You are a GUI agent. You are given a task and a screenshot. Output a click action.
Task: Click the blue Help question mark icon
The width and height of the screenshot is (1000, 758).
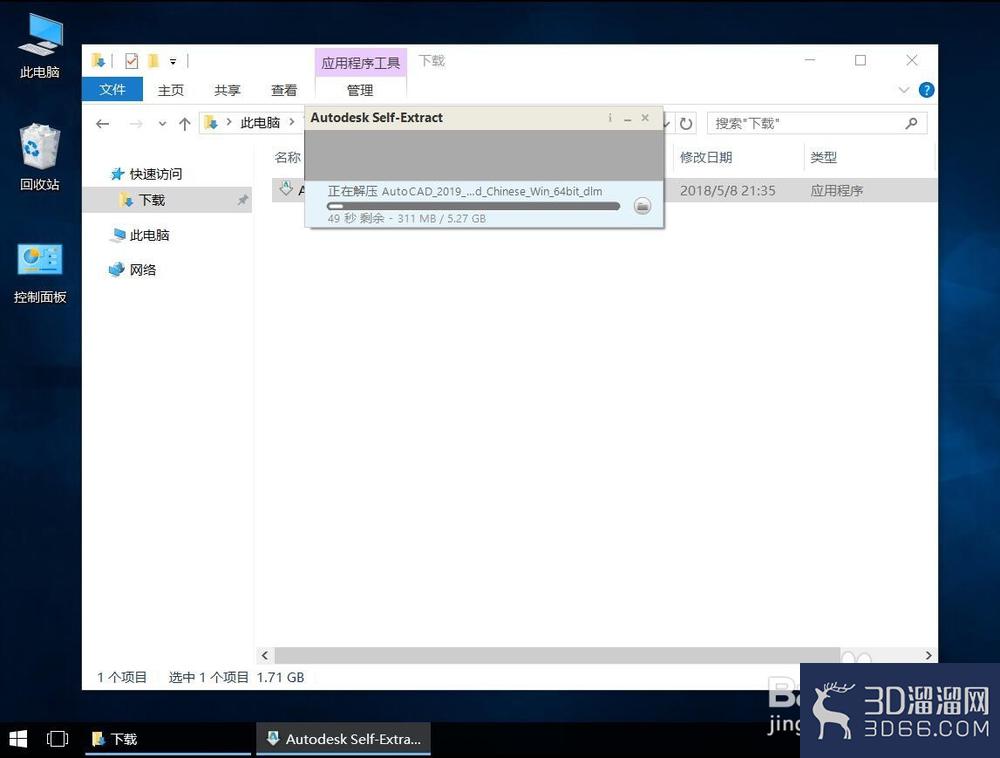click(x=926, y=90)
